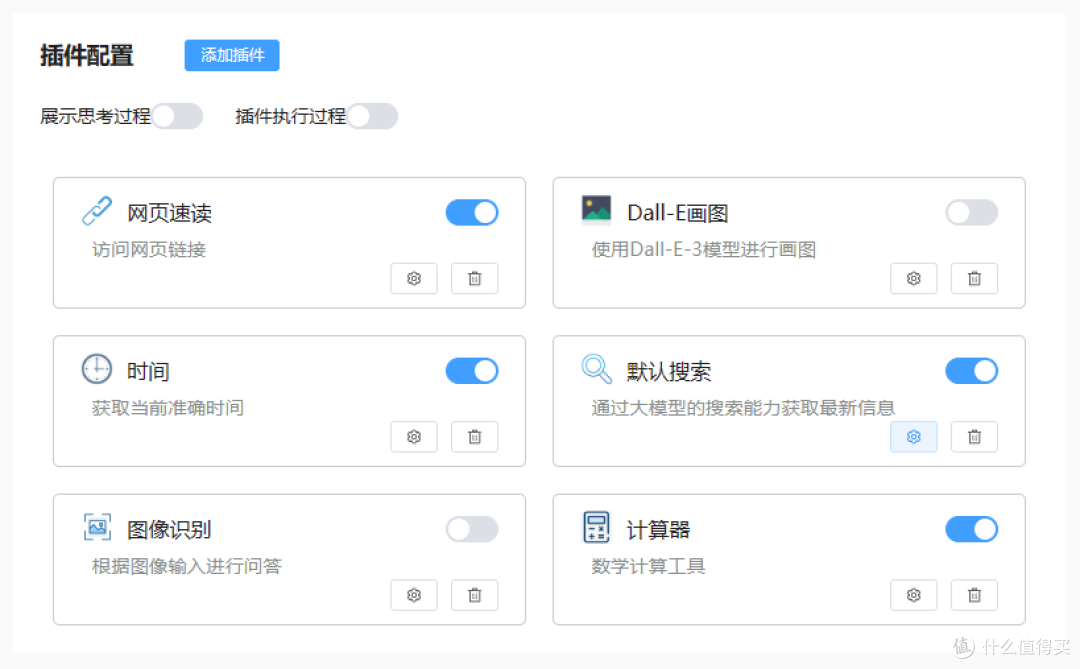Click the calculator icon of 计算器
This screenshot has width=1080, height=669.
click(596, 527)
